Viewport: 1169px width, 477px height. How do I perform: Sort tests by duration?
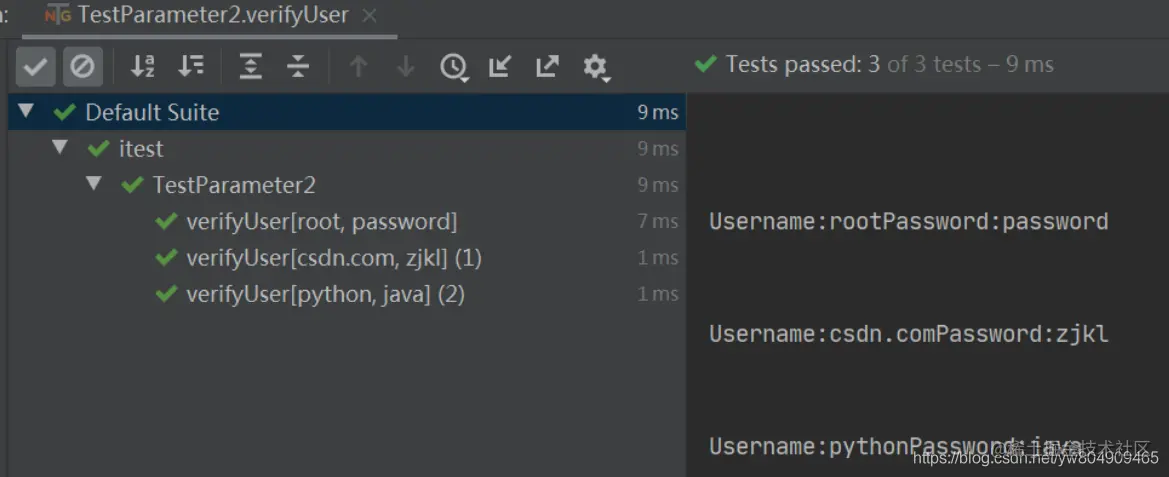point(191,66)
